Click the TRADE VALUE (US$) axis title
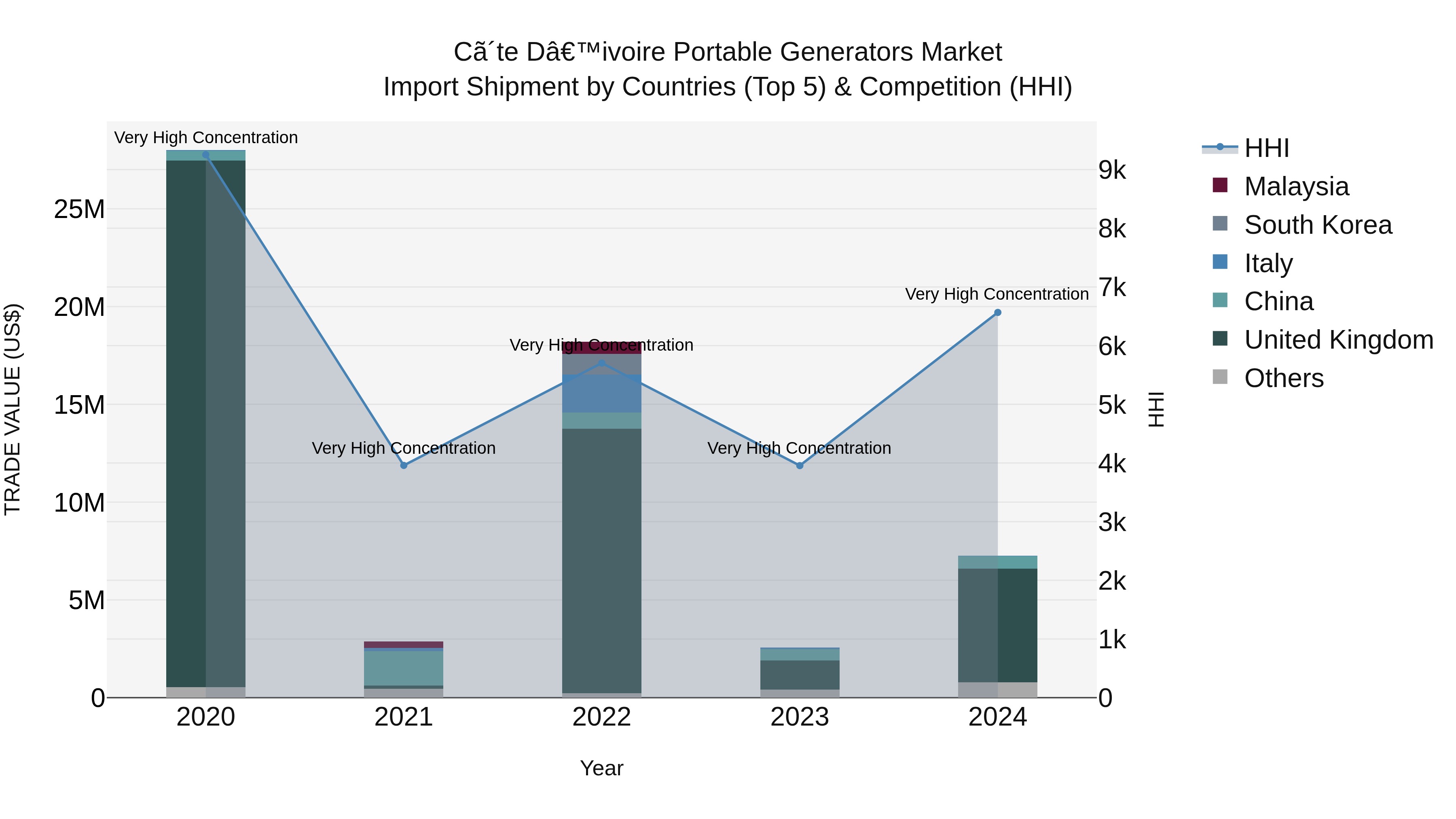The image size is (1456, 819). [13, 409]
